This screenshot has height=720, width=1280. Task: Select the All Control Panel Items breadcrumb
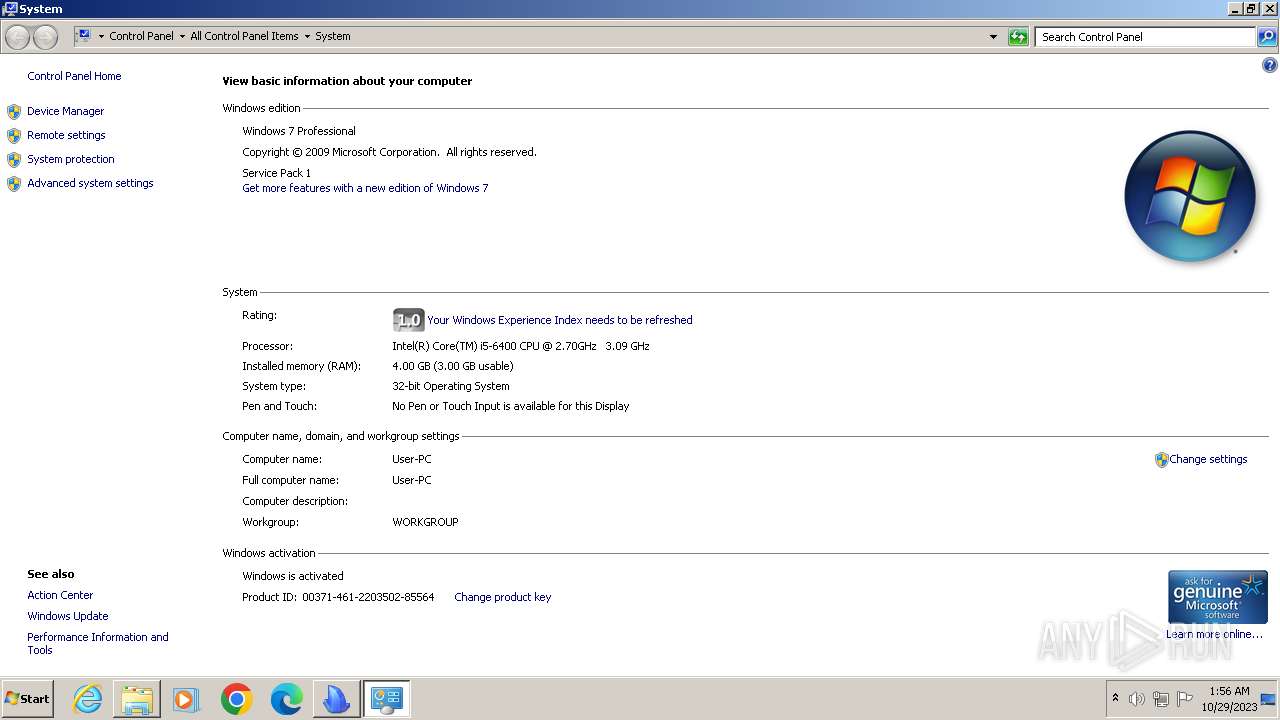[x=244, y=36]
